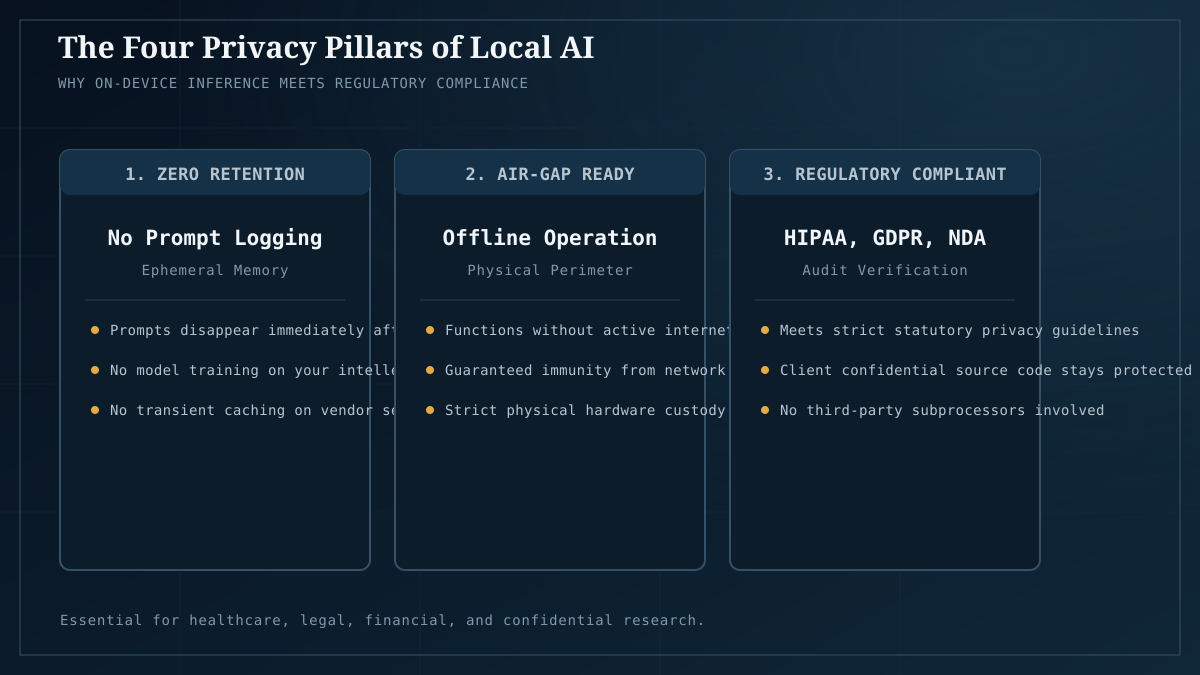Viewport: 1200px width, 675px height.
Task: Click the title "The Four Privacy Pillars of Local AI"
Action: pyautogui.click(x=326, y=47)
